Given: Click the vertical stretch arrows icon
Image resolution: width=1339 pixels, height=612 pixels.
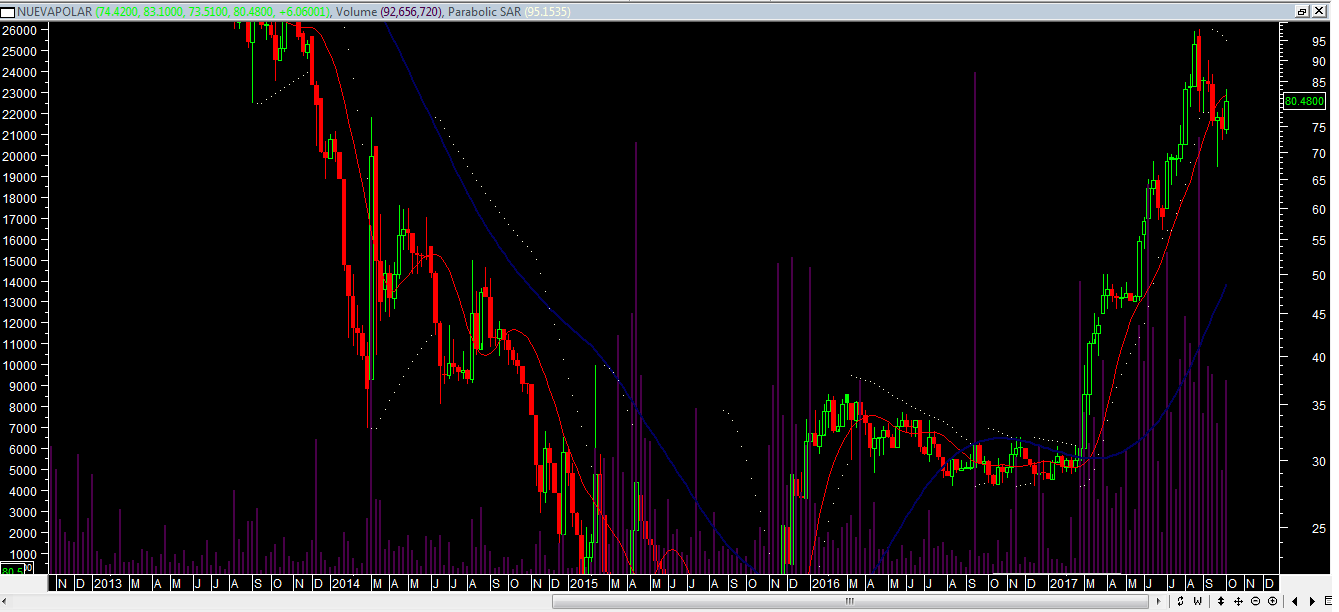Looking at the screenshot, I should point(1222,601).
